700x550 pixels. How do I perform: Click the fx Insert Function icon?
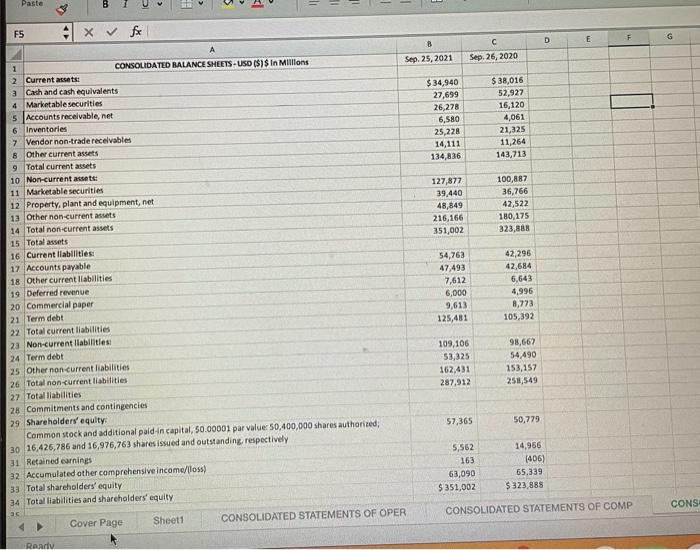(136, 31)
